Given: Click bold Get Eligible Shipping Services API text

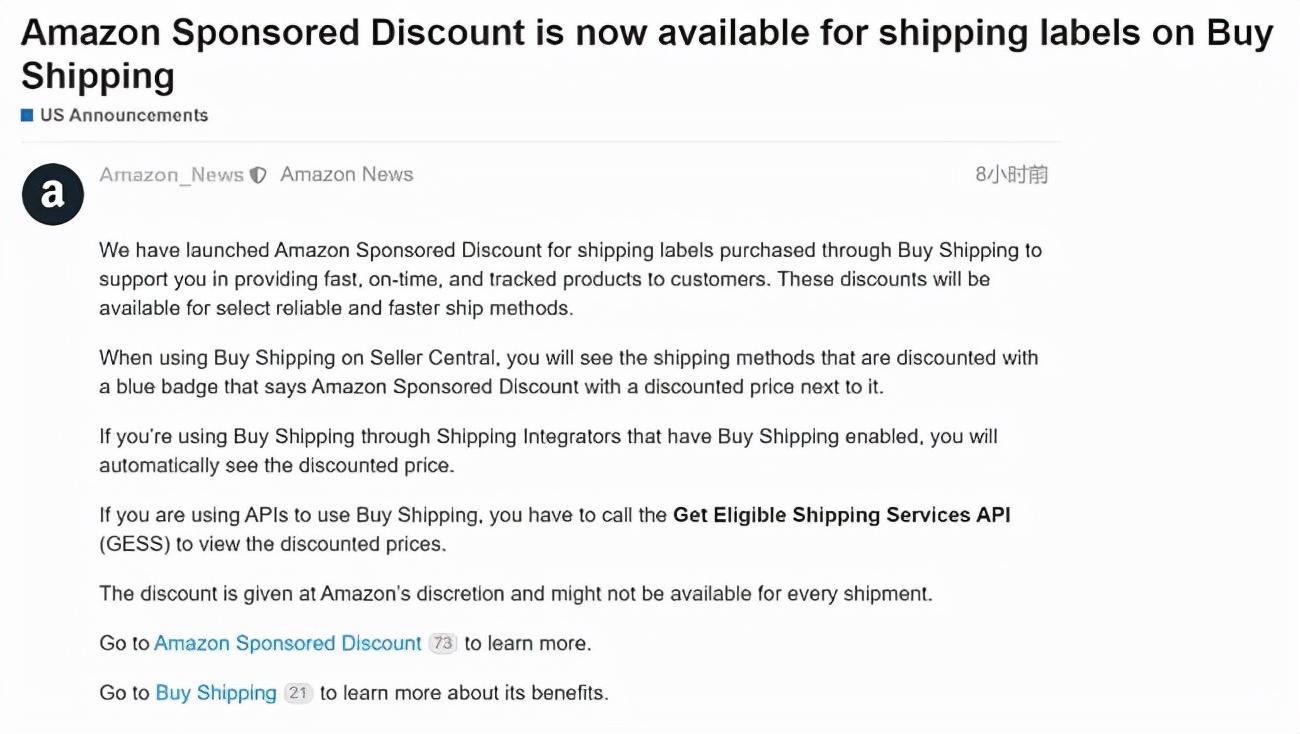Looking at the screenshot, I should 842,515.
